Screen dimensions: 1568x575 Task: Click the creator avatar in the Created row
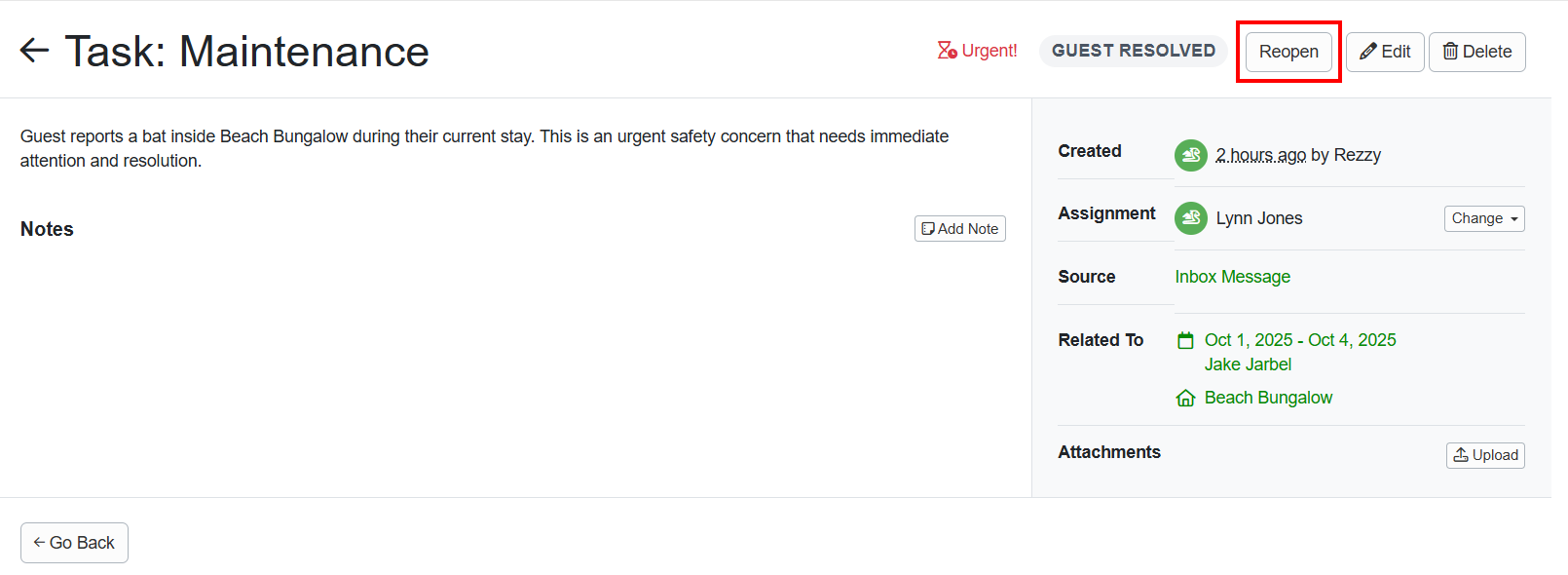coord(1190,155)
